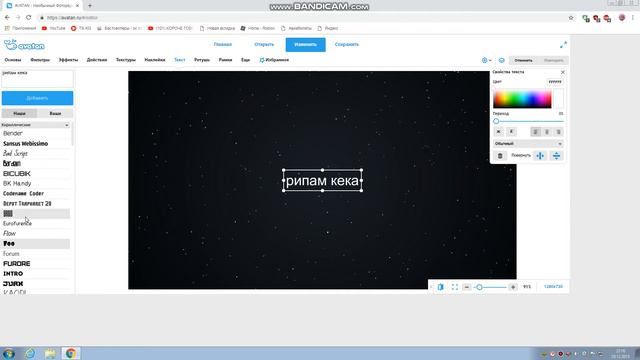This screenshot has height=360, width=640.
Task: Switch to the Ваши fonts tab
Action: (x=55, y=113)
